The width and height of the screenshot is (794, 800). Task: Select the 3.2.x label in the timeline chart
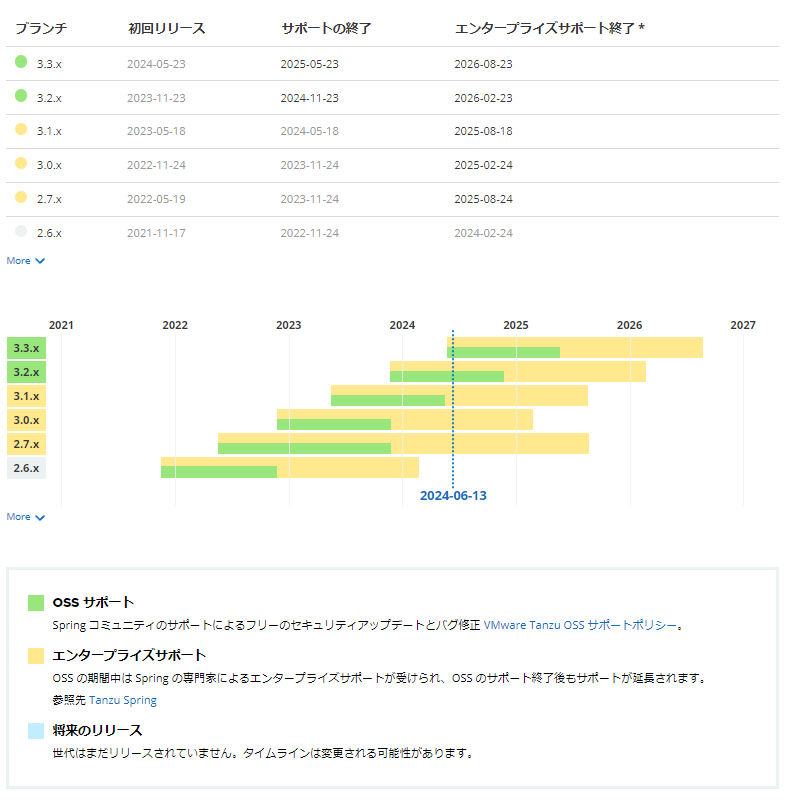pyautogui.click(x=27, y=372)
